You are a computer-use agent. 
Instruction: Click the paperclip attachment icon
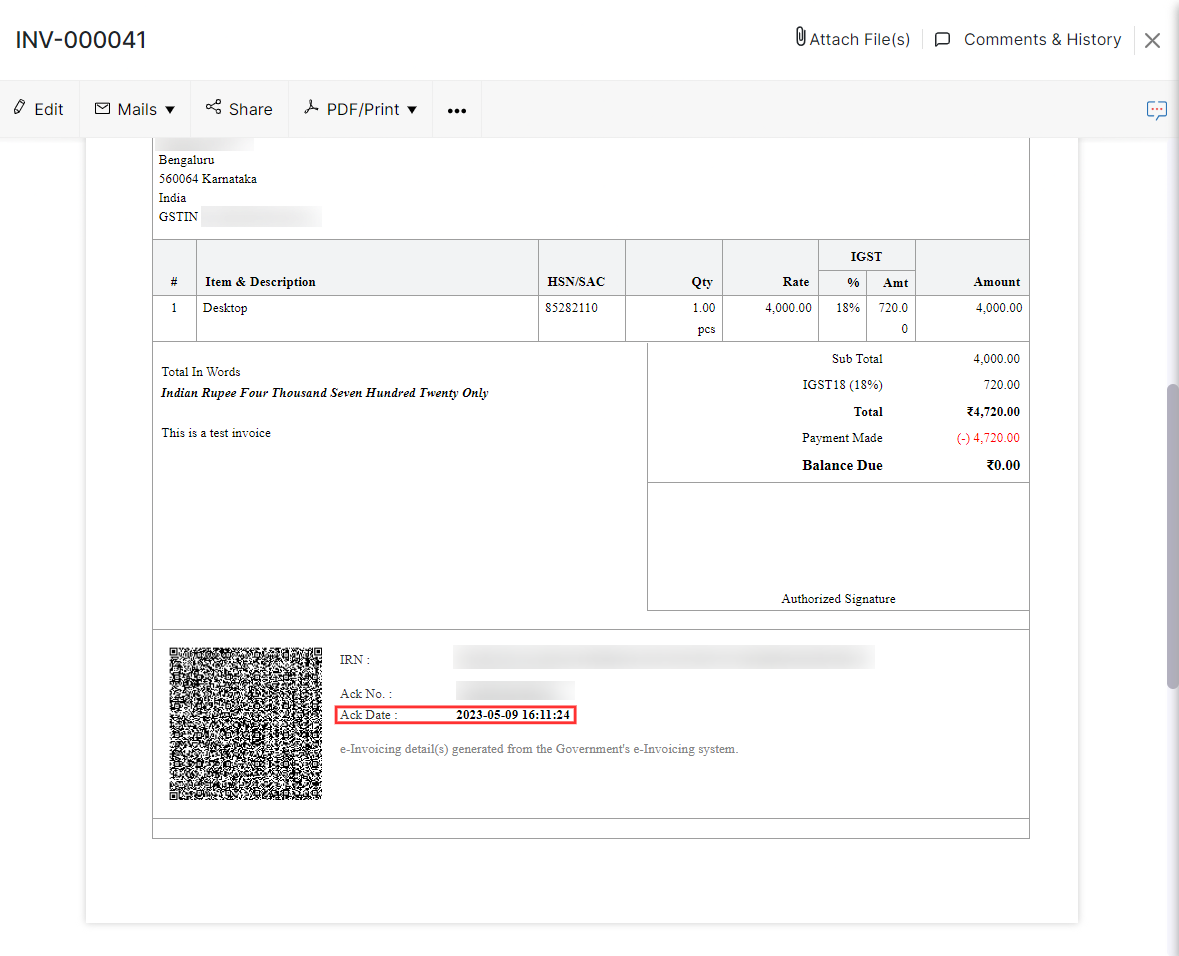pos(800,38)
